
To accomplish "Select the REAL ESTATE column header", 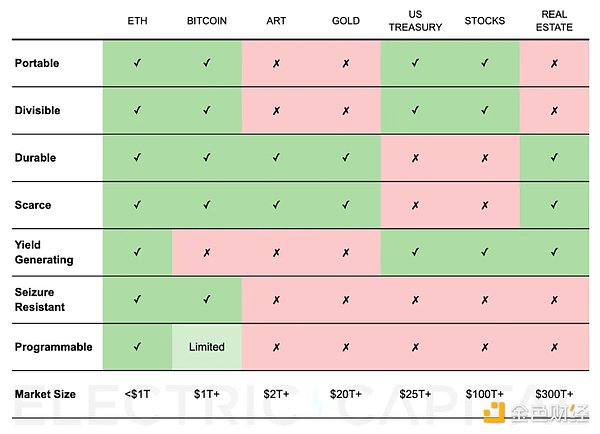I will coord(554,21).
